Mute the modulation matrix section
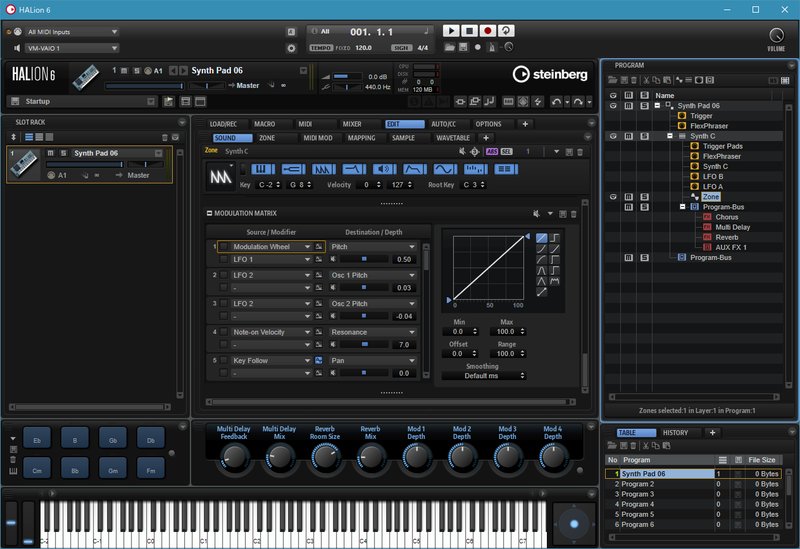 tap(536, 214)
